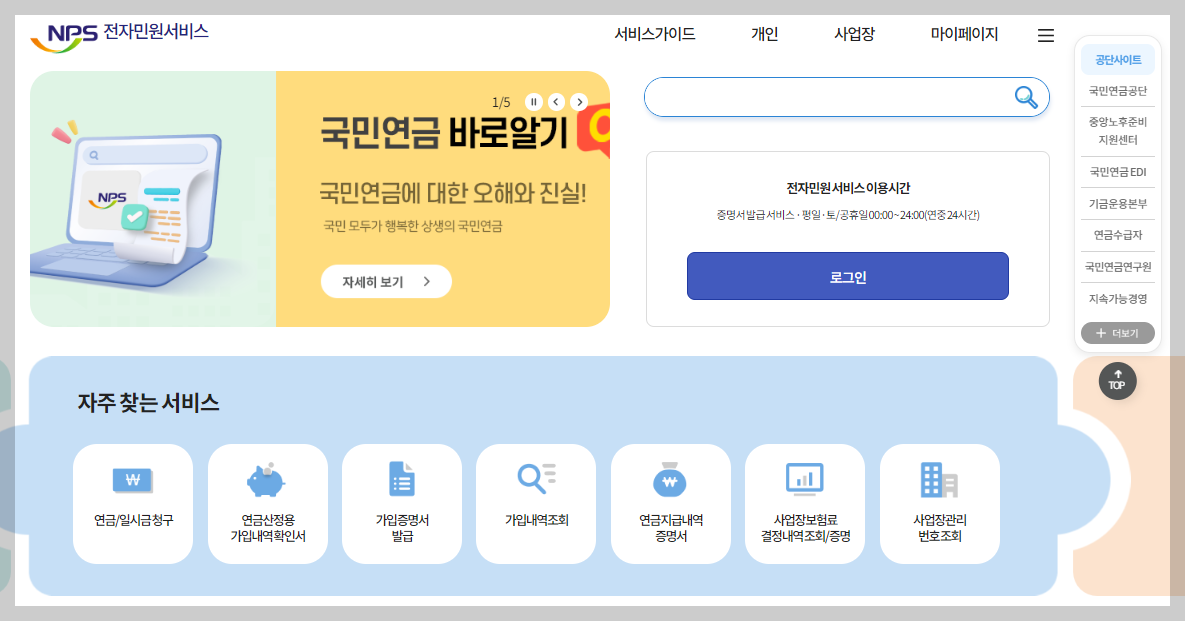The image size is (1185, 621).
Task: Click 자주 찾는 서비스 heading
Action: [148, 403]
